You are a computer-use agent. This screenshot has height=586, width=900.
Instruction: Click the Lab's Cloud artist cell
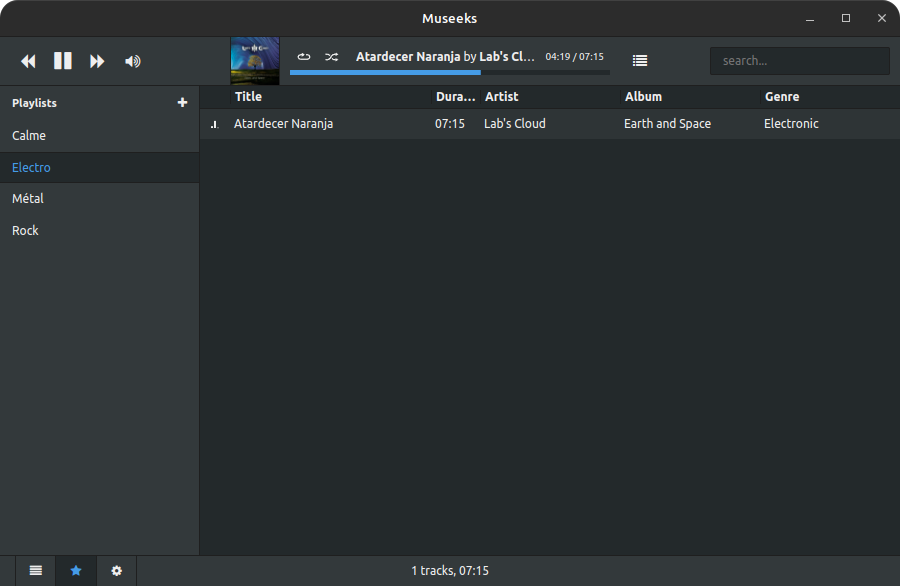[x=515, y=124]
